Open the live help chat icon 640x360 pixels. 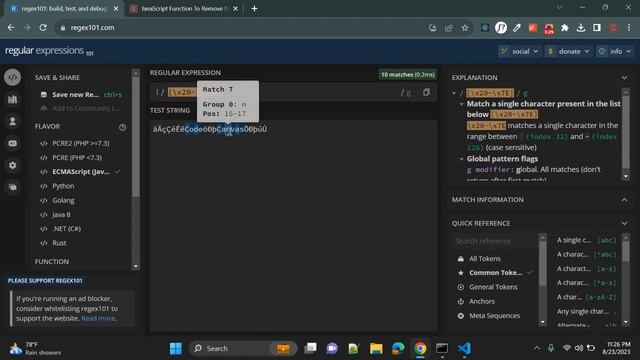(x=13, y=187)
